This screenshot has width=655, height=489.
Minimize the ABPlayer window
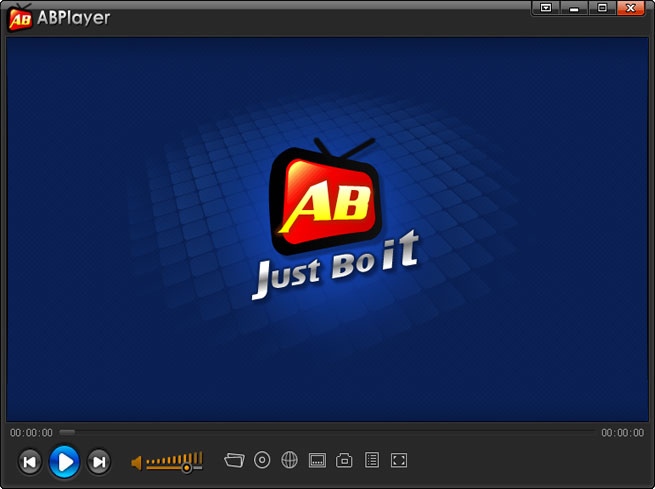click(x=574, y=8)
